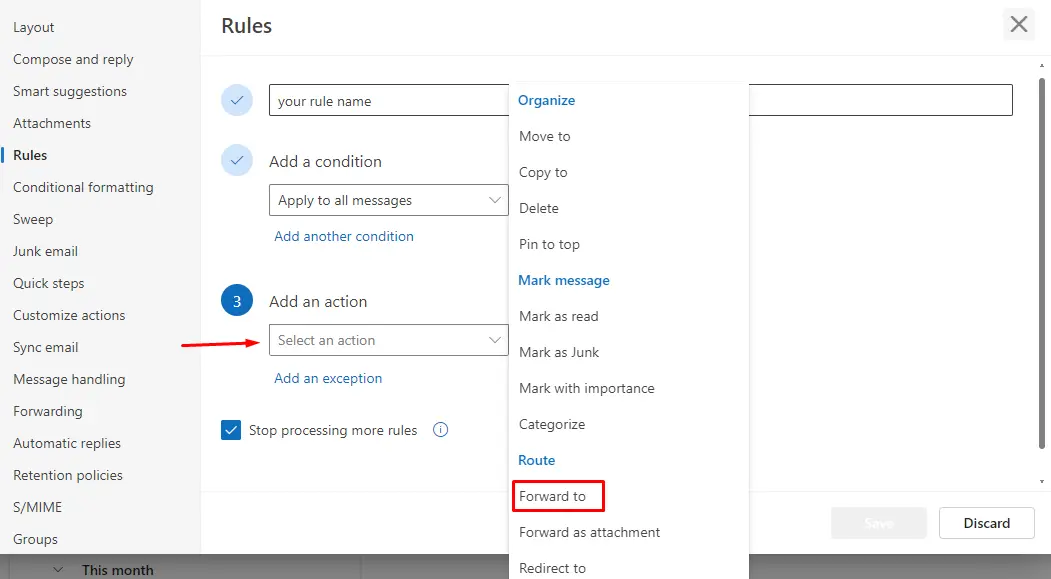Open Sweep settings
This screenshot has width=1051, height=579.
click(x=33, y=219)
